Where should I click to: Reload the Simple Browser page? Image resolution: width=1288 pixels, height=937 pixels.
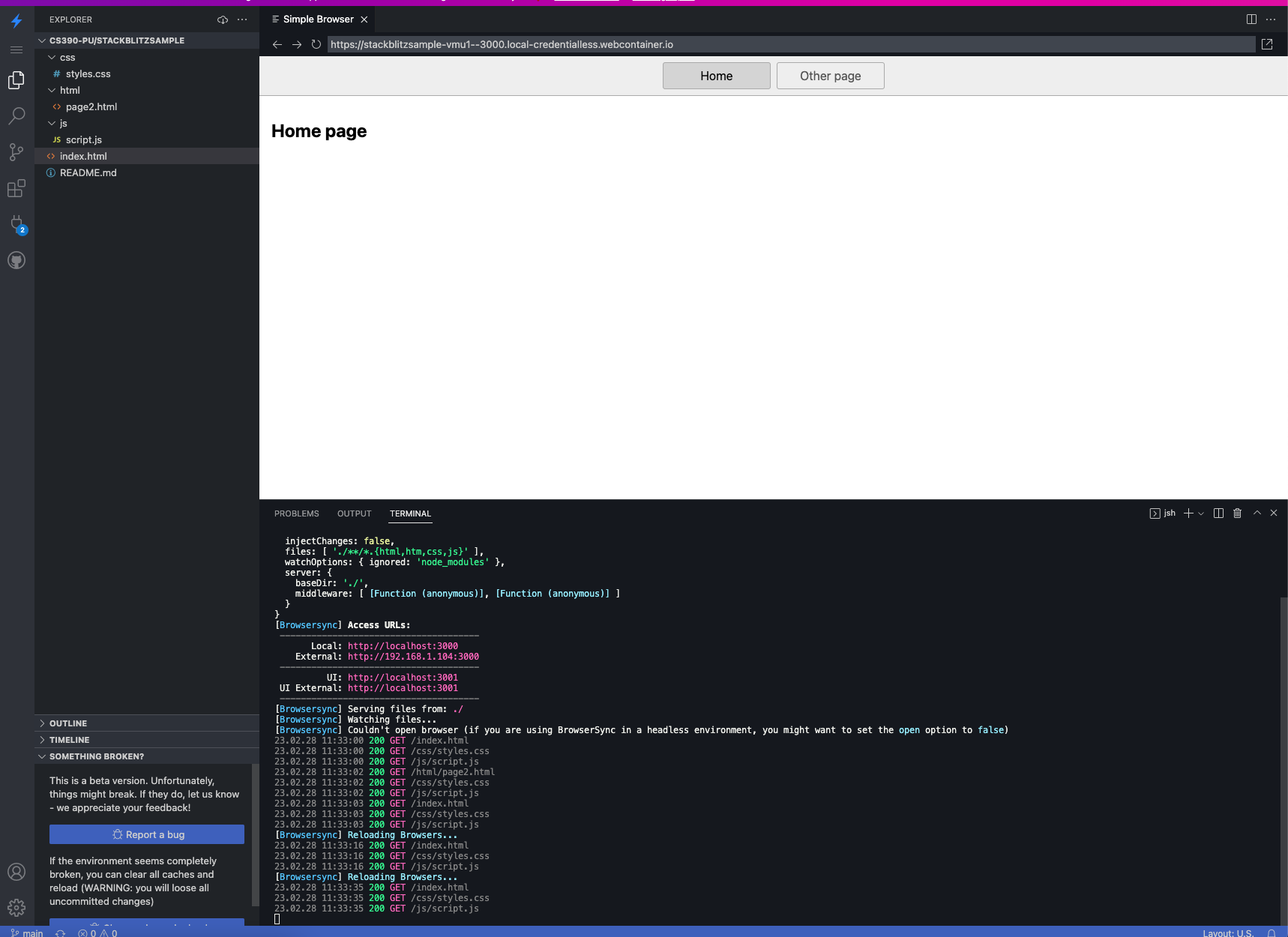pyautogui.click(x=316, y=44)
